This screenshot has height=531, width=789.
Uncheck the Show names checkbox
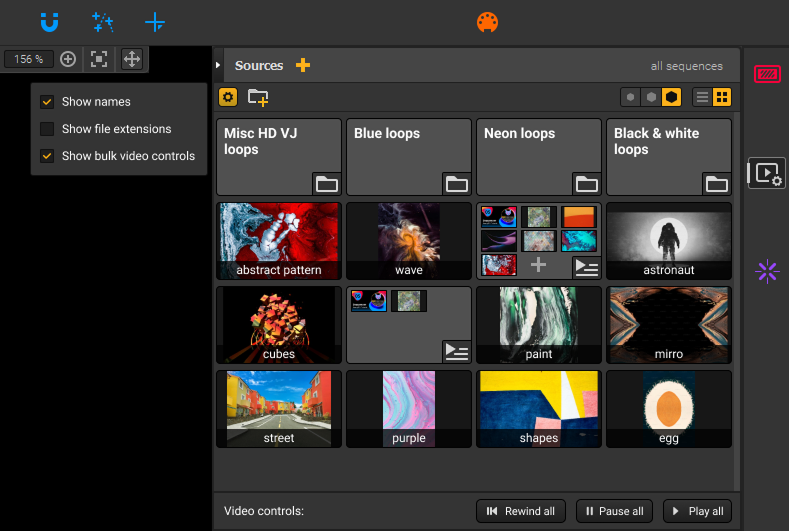point(47,102)
